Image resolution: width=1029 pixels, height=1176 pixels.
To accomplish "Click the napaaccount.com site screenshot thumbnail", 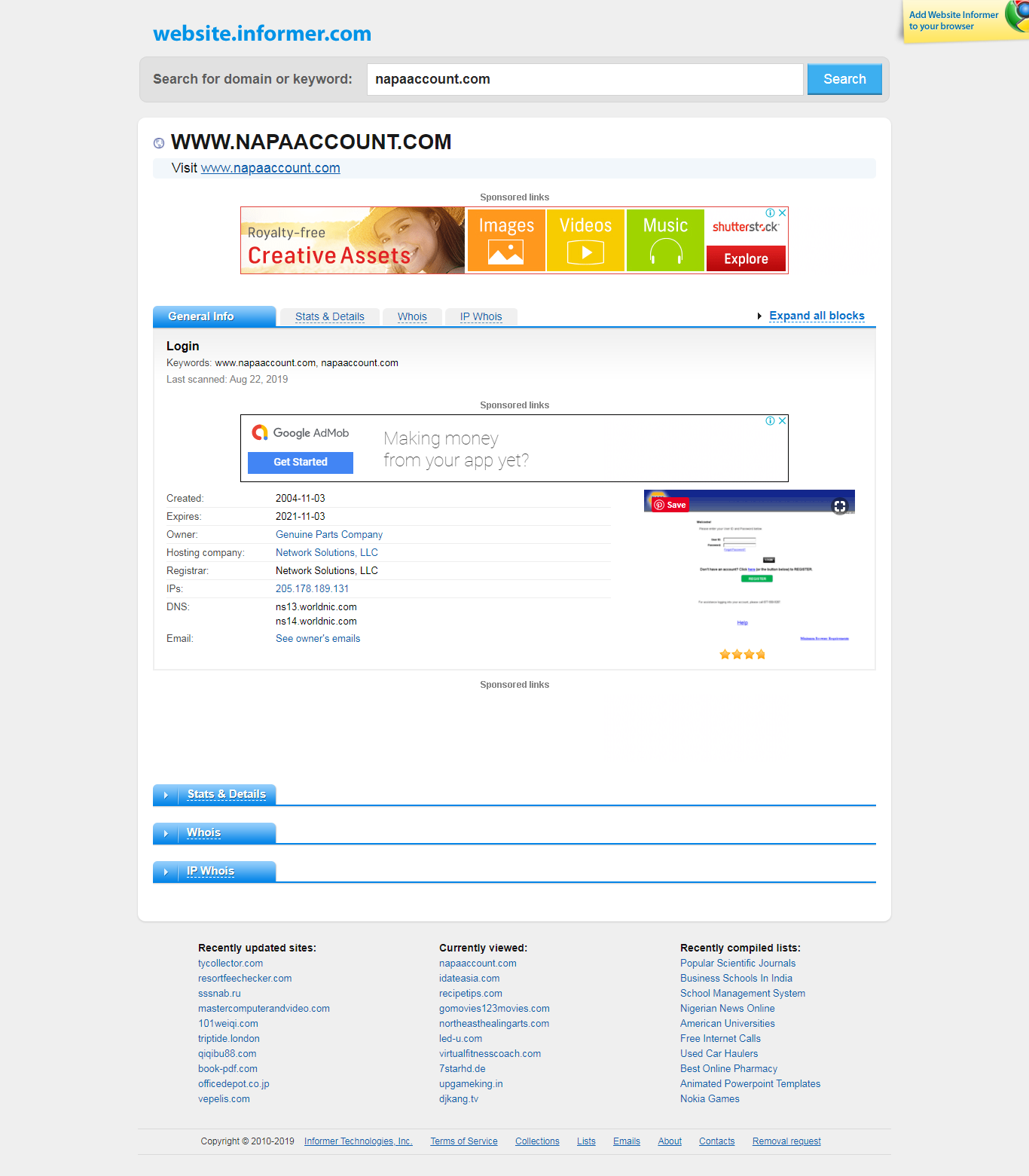I will pyautogui.click(x=750, y=568).
